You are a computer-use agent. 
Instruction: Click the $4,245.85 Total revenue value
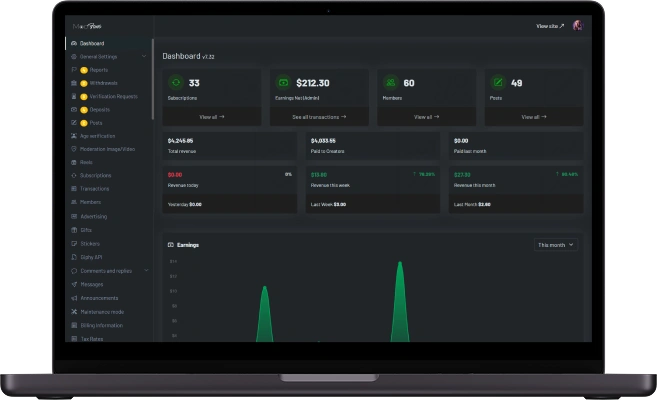(x=180, y=141)
